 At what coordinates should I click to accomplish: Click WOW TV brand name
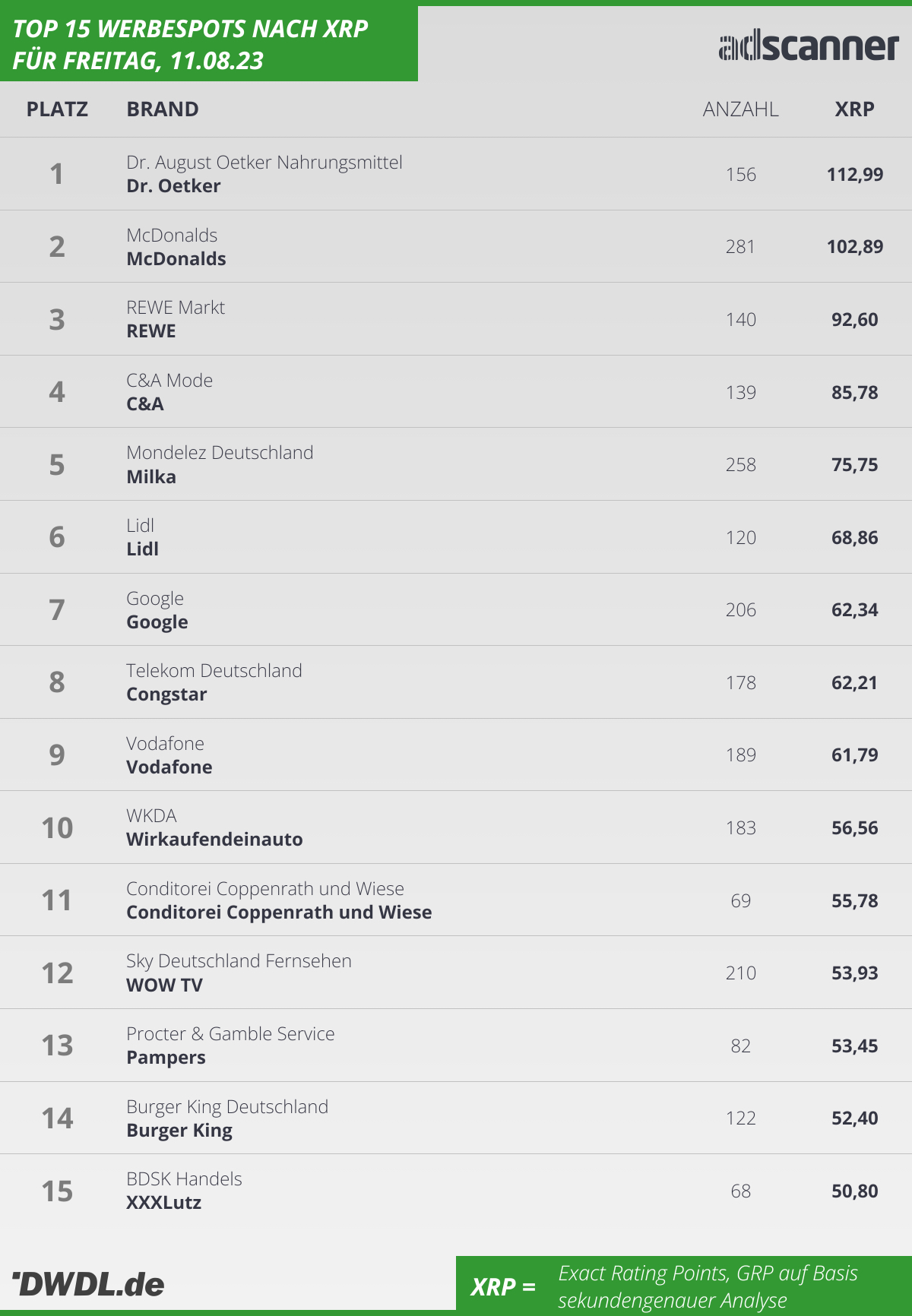click(164, 985)
